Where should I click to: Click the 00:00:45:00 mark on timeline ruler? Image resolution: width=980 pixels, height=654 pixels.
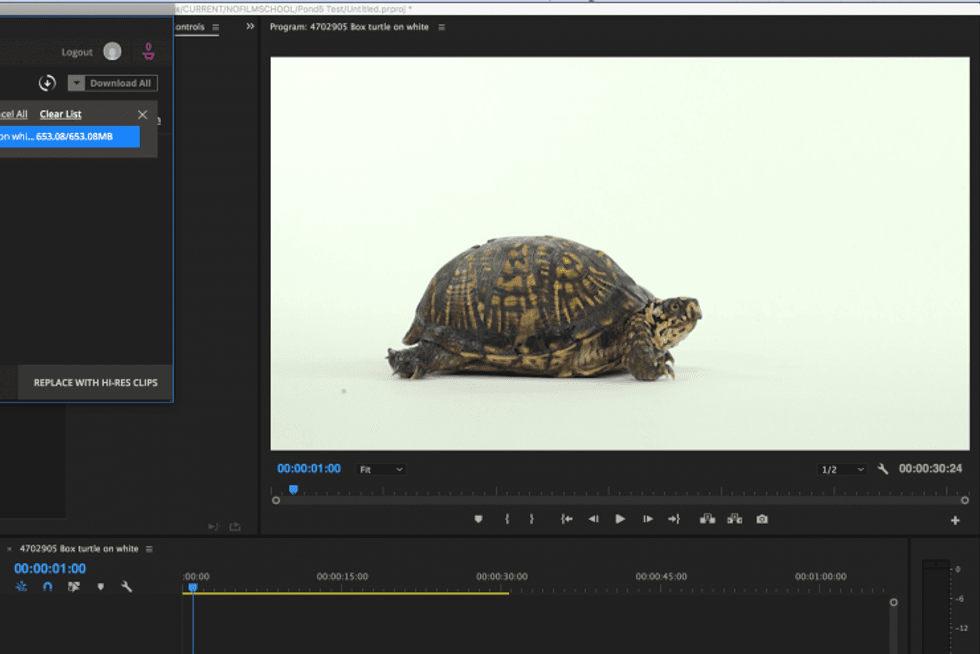(661, 576)
